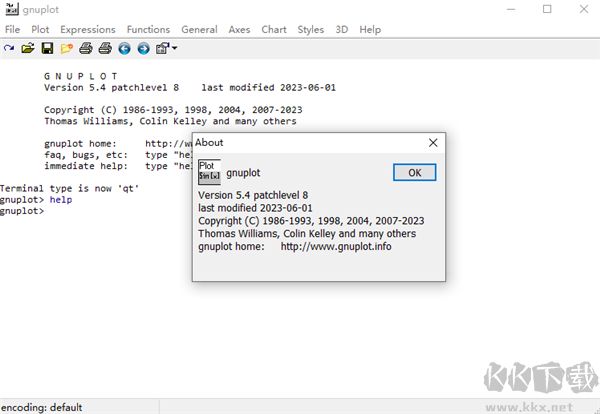Click 'Terminal type is now 'qt'' line
This screenshot has width=600, height=414.
click(69, 189)
